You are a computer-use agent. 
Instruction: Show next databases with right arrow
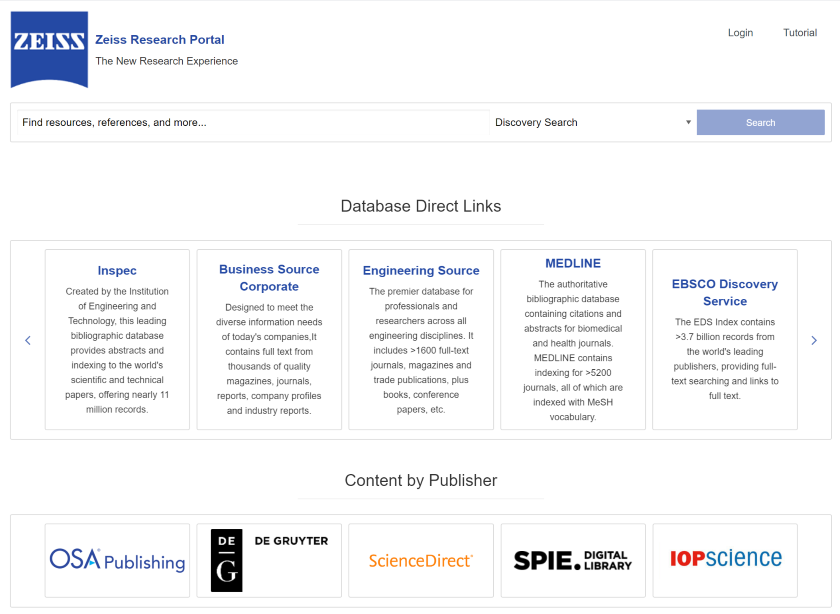tap(814, 340)
